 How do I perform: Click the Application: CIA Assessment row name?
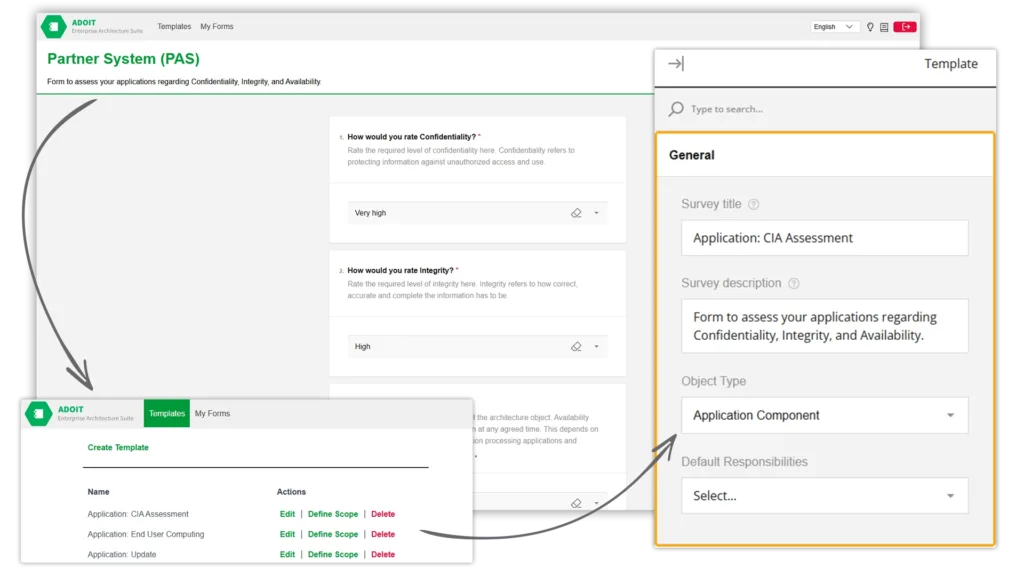tap(138, 514)
